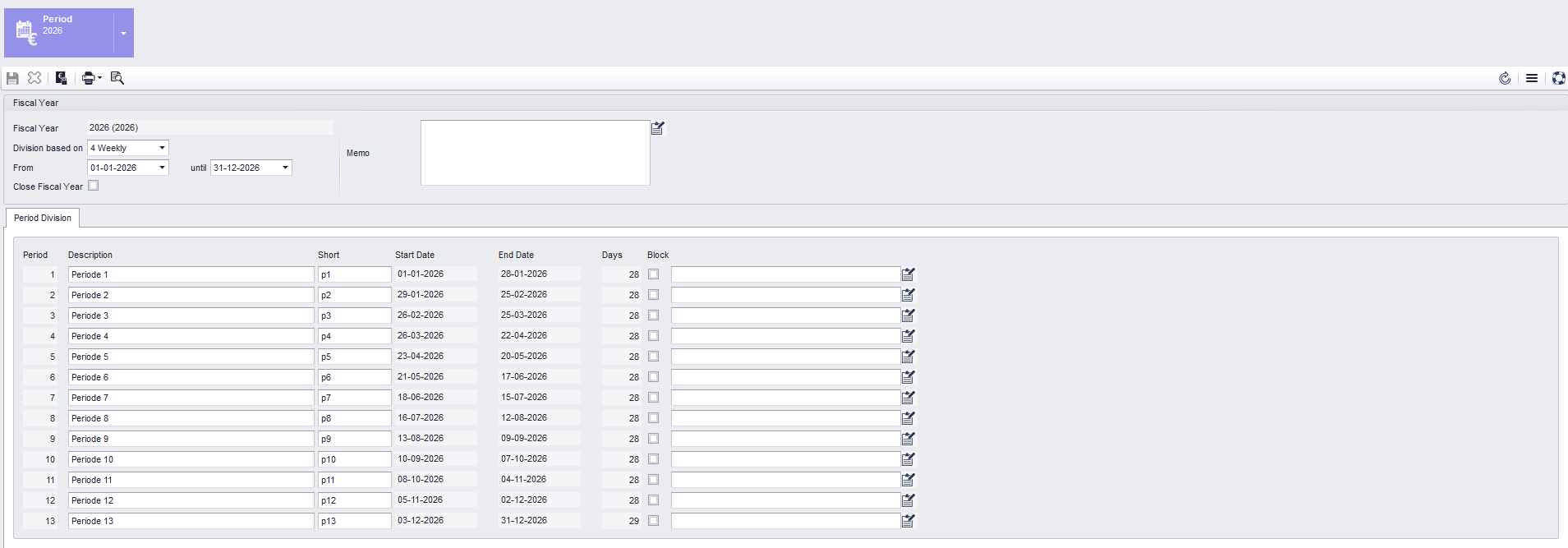This screenshot has width=1568, height=548.
Task: Open the hamburger menu icon
Action: pos(1532,78)
